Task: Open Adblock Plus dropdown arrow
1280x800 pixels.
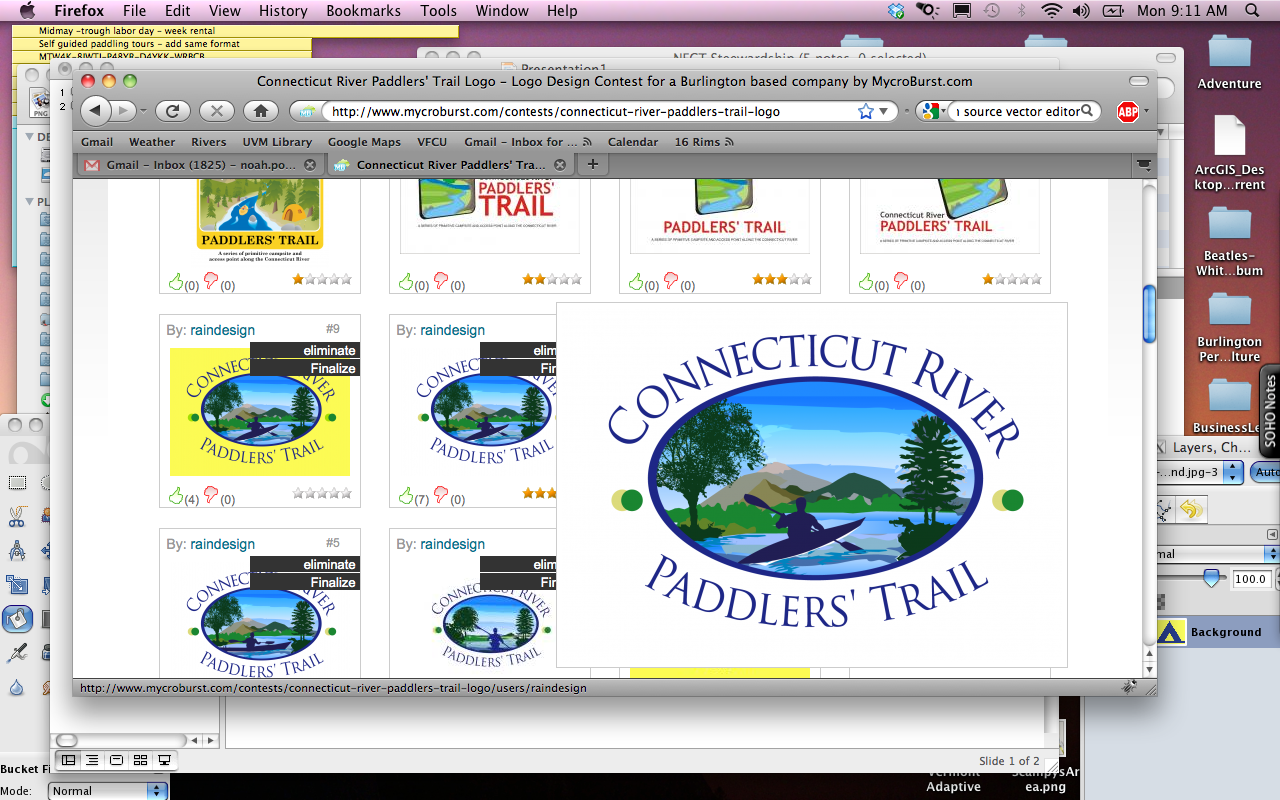Action: click(1146, 112)
